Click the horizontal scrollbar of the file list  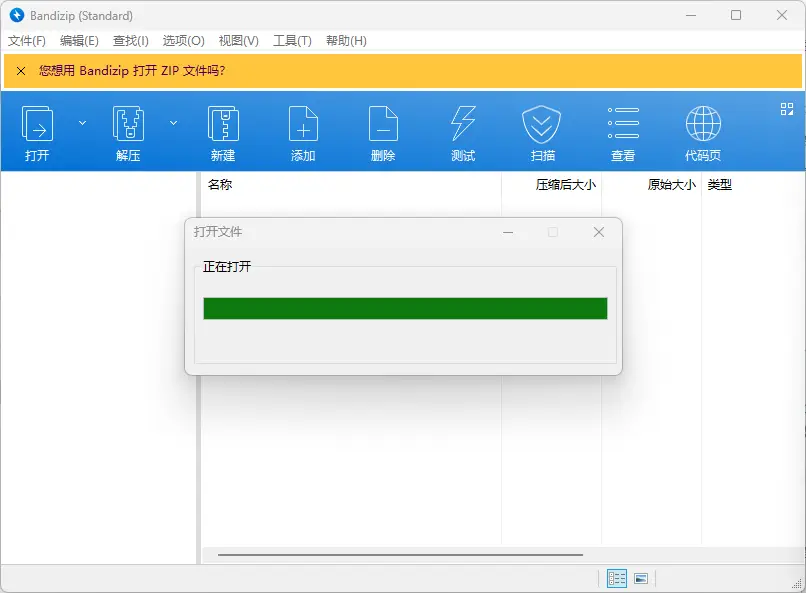(x=400, y=555)
